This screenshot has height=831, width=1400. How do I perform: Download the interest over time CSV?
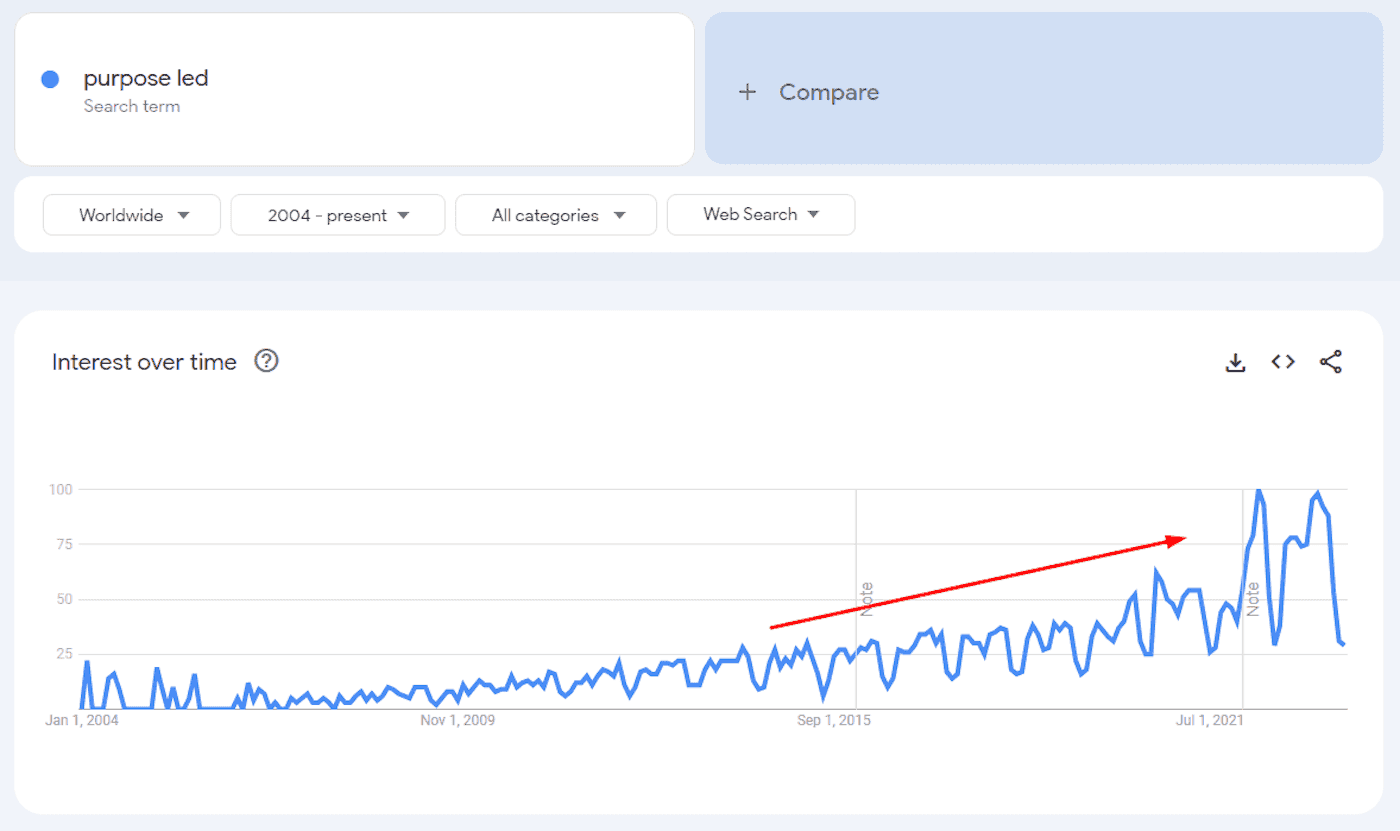coord(1235,362)
